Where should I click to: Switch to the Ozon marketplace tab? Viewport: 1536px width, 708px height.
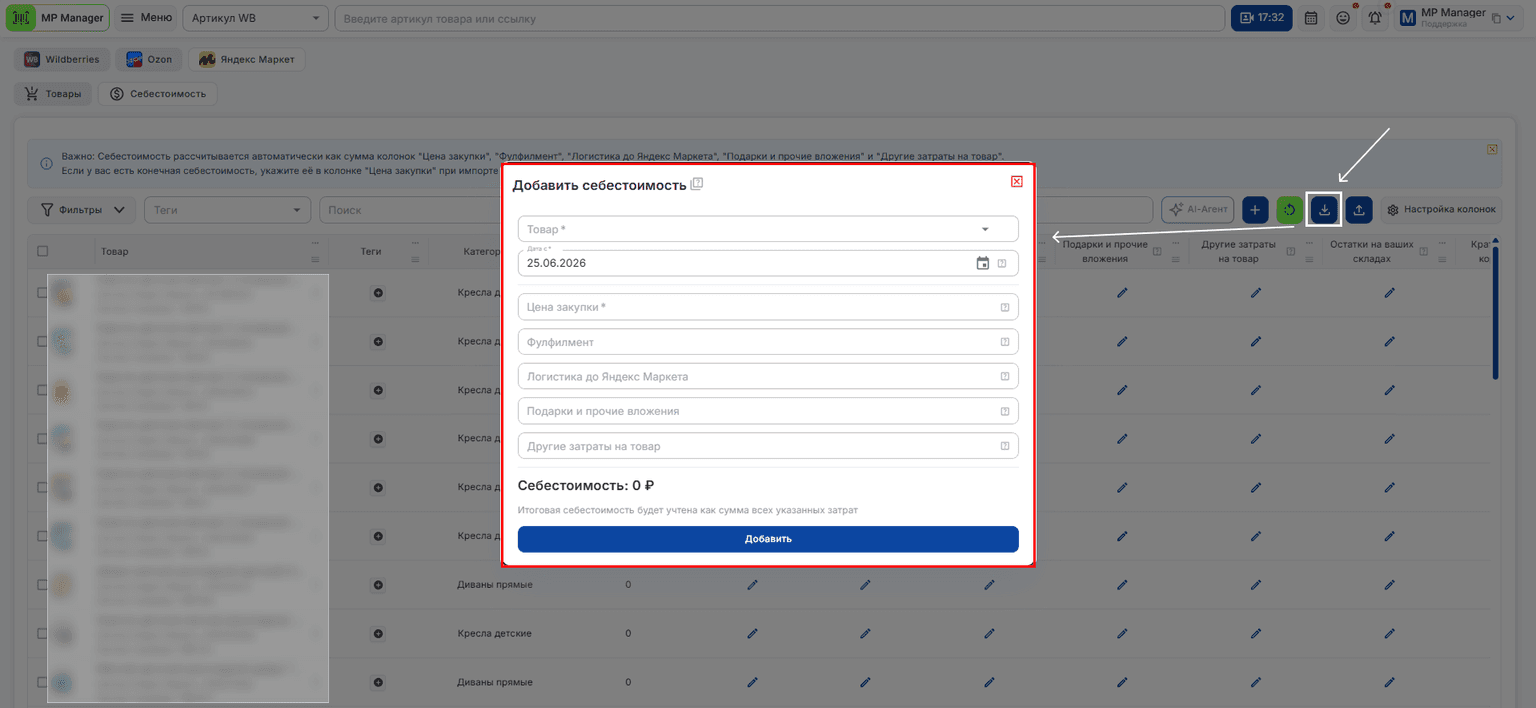click(x=149, y=59)
